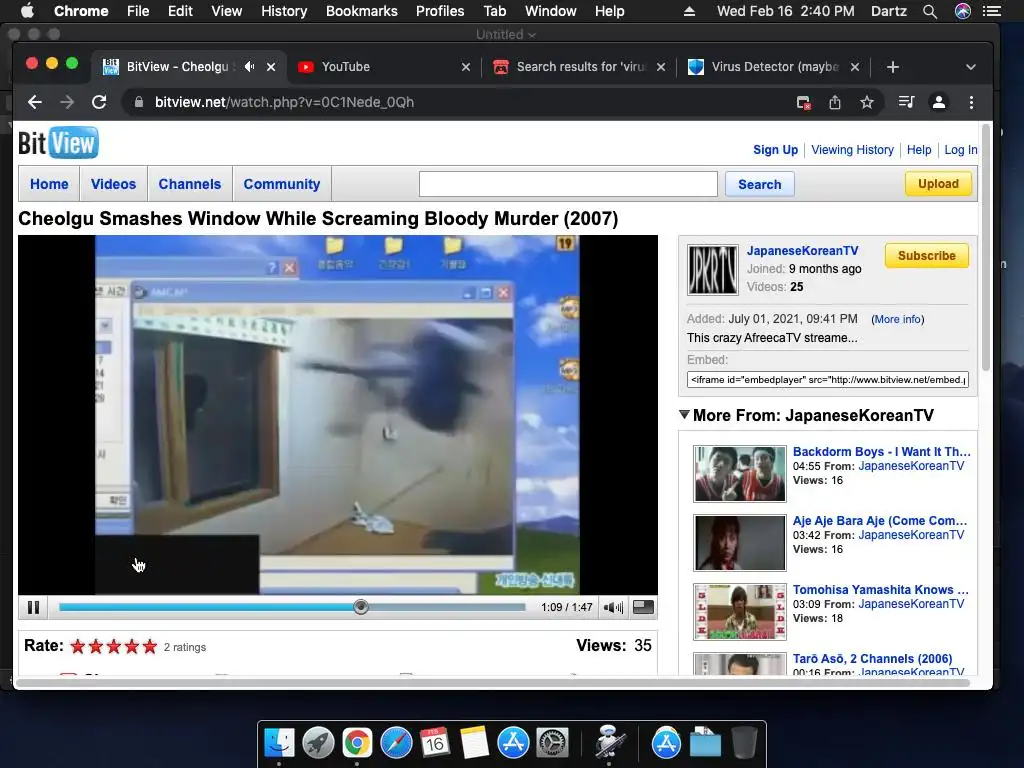Click the Help link on BitView
The width and height of the screenshot is (1024, 768).
(919, 150)
